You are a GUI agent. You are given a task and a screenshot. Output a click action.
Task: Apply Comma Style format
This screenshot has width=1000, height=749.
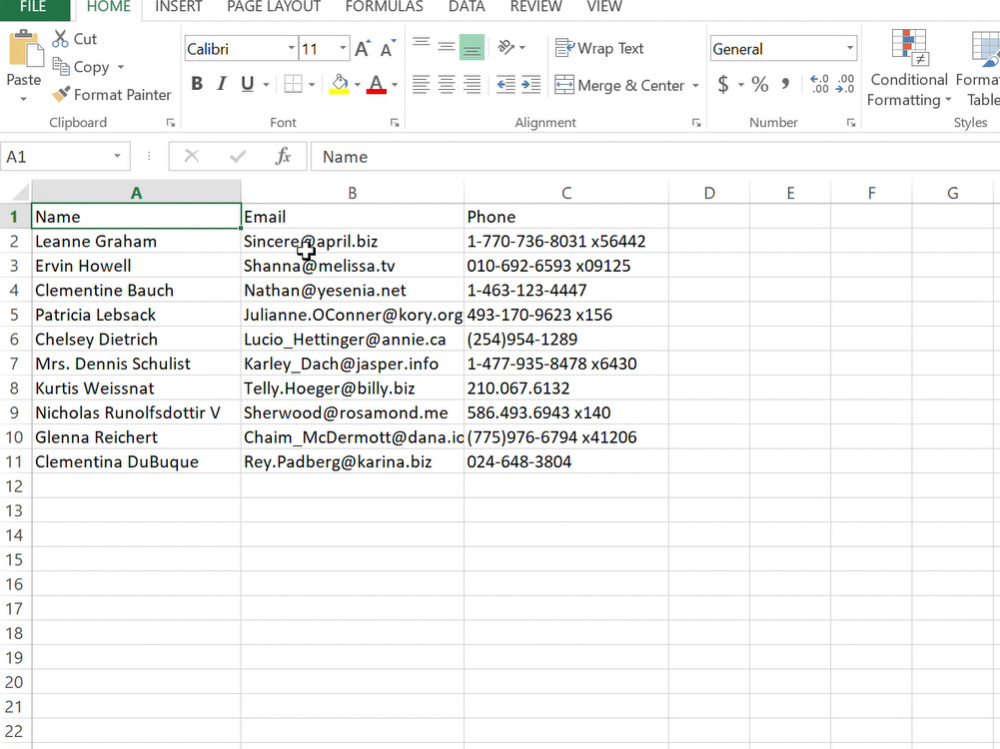tap(786, 84)
